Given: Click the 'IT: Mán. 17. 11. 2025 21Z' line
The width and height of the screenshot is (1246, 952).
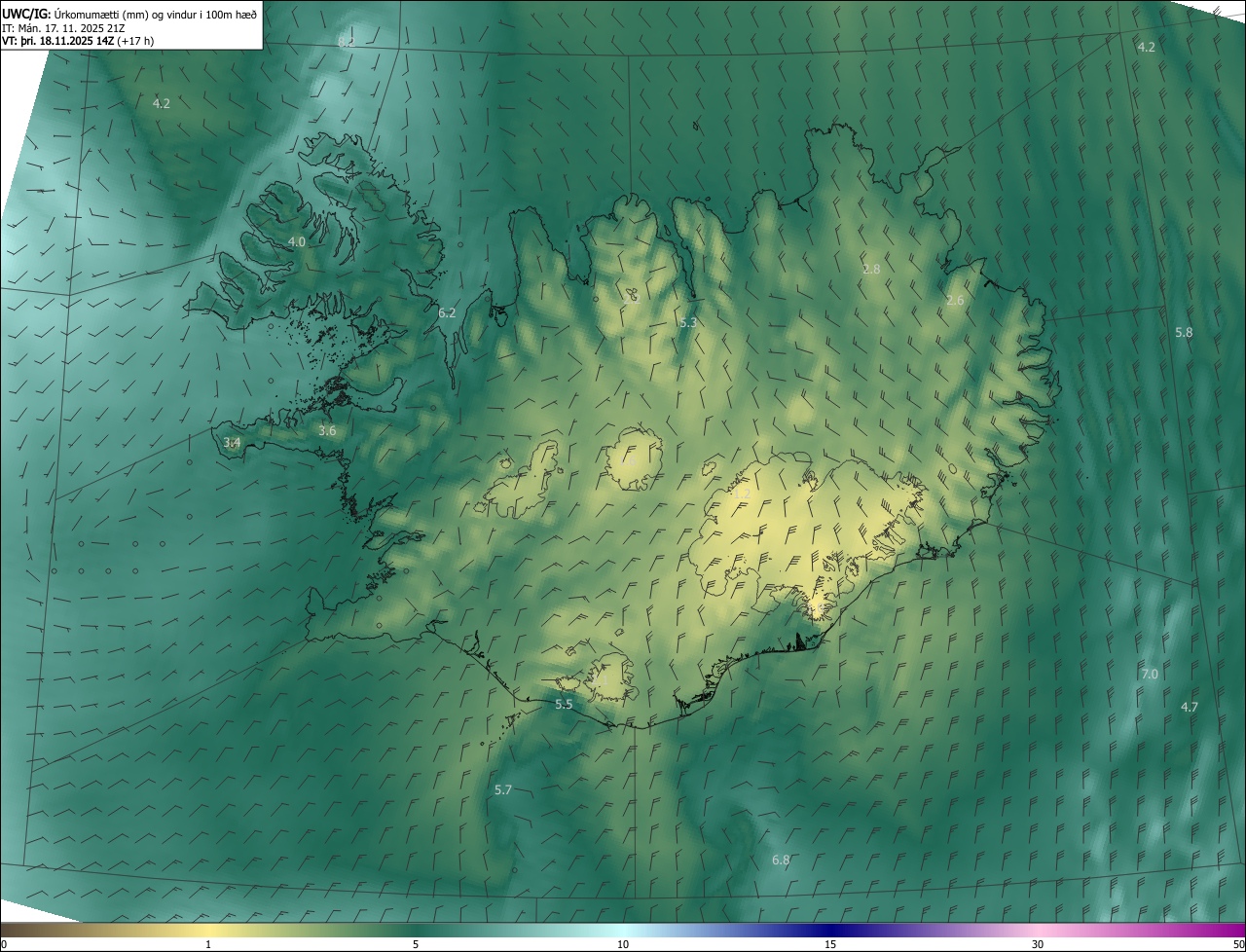Looking at the screenshot, I should coord(62,27).
